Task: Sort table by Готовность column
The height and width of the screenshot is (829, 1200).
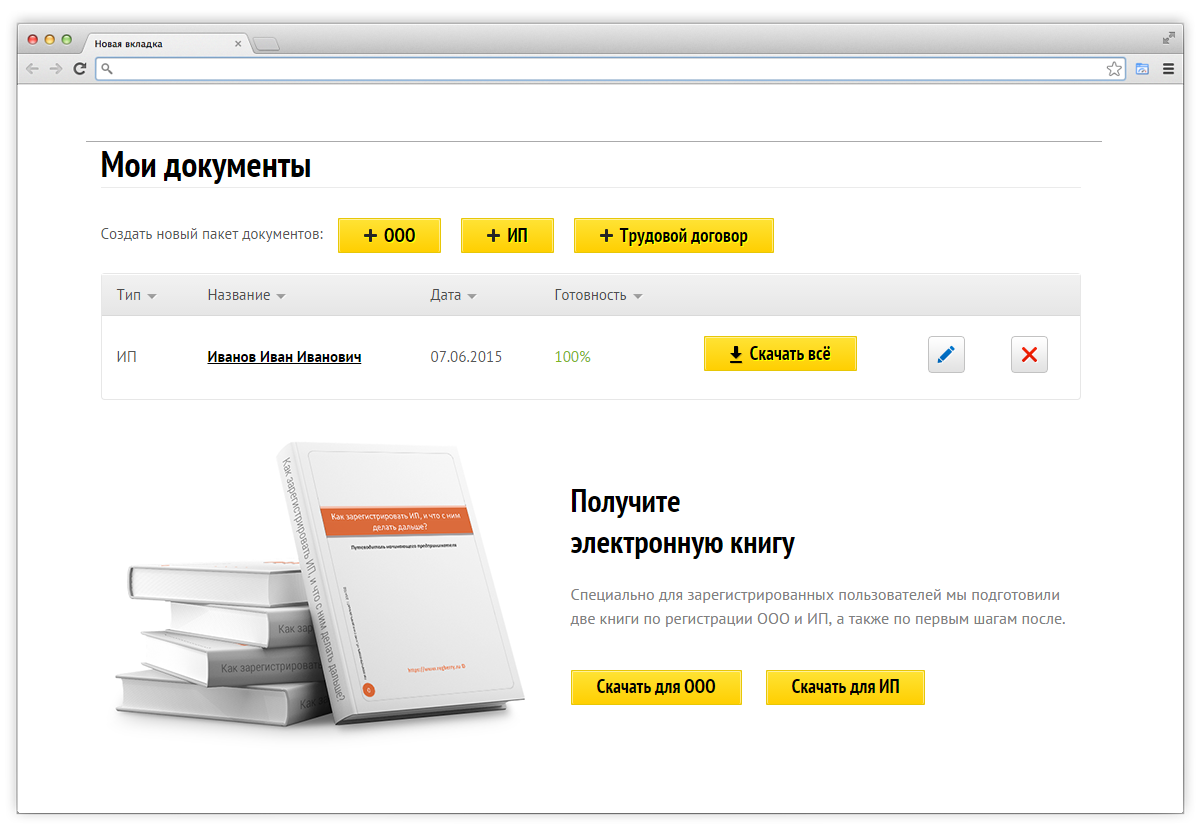Action: tap(598, 295)
